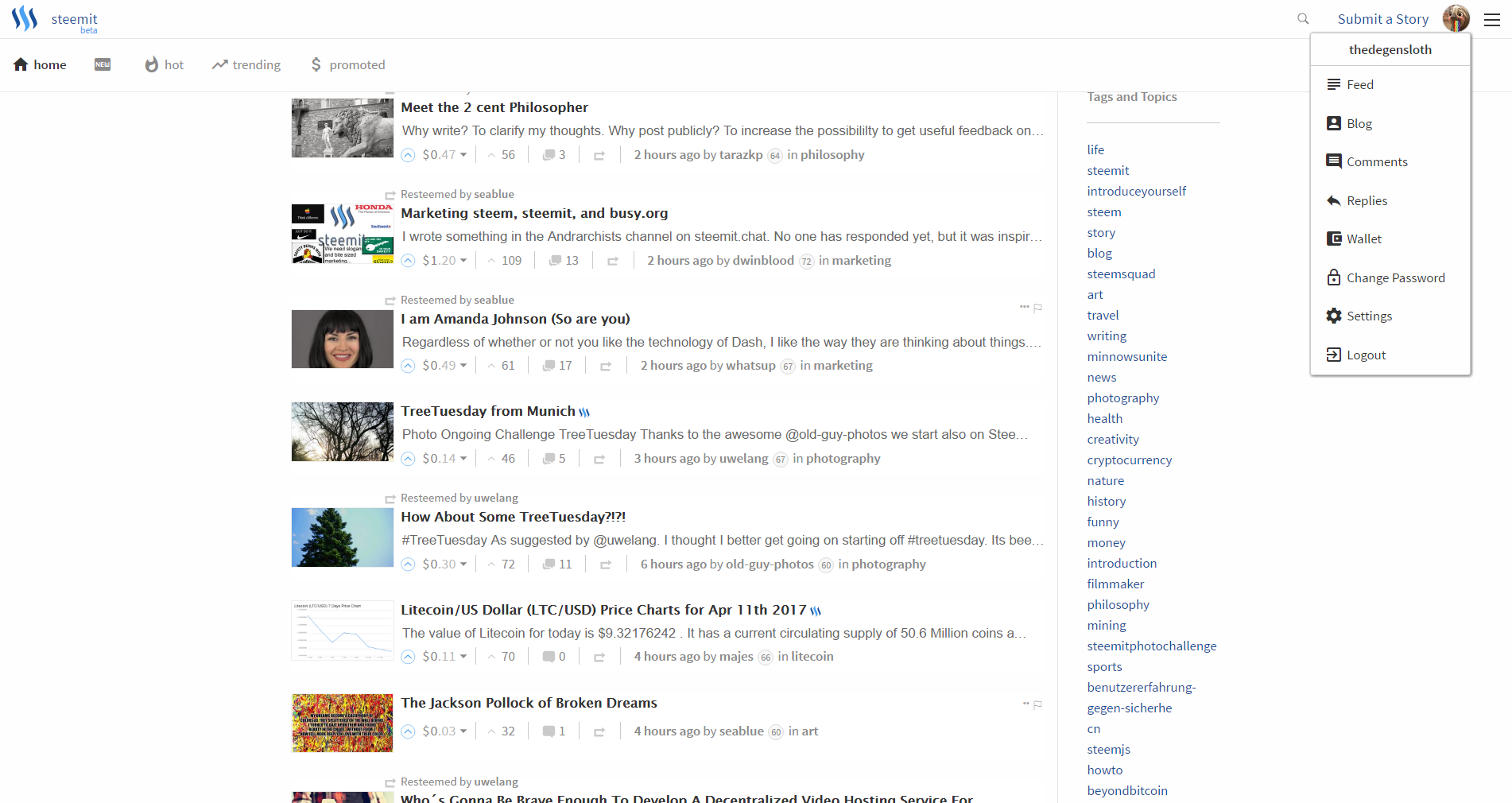This screenshot has height=803, width=1512.
Task: Resteem the TreeTuesday from Munich post
Action: pyautogui.click(x=599, y=460)
